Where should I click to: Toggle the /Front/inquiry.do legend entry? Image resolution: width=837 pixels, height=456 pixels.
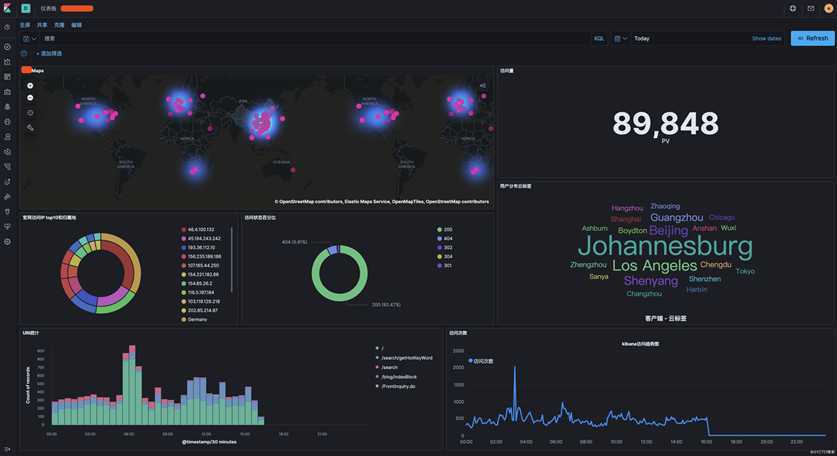[396, 386]
